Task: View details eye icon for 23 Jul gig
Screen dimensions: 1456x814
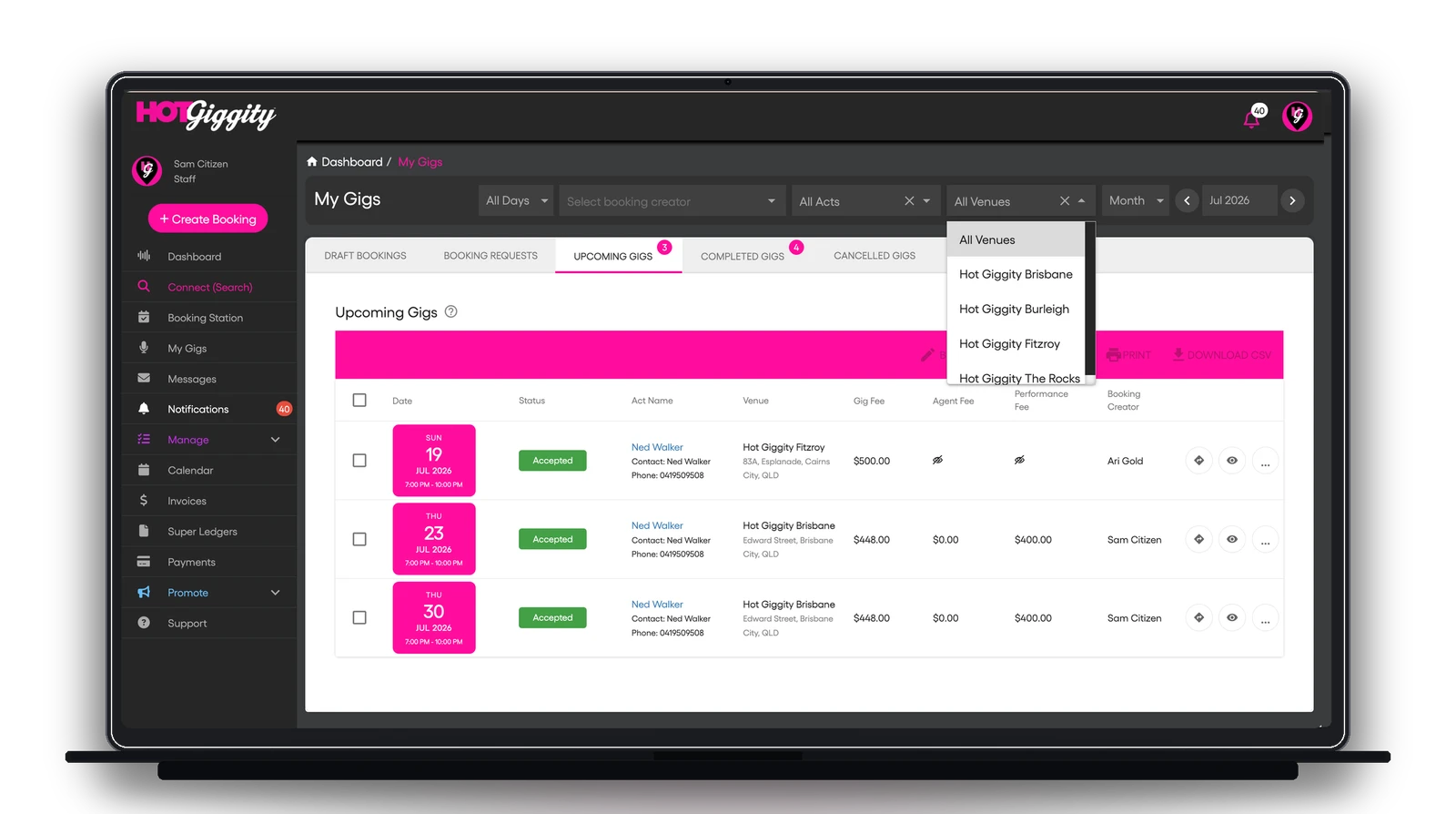Action: [1232, 539]
